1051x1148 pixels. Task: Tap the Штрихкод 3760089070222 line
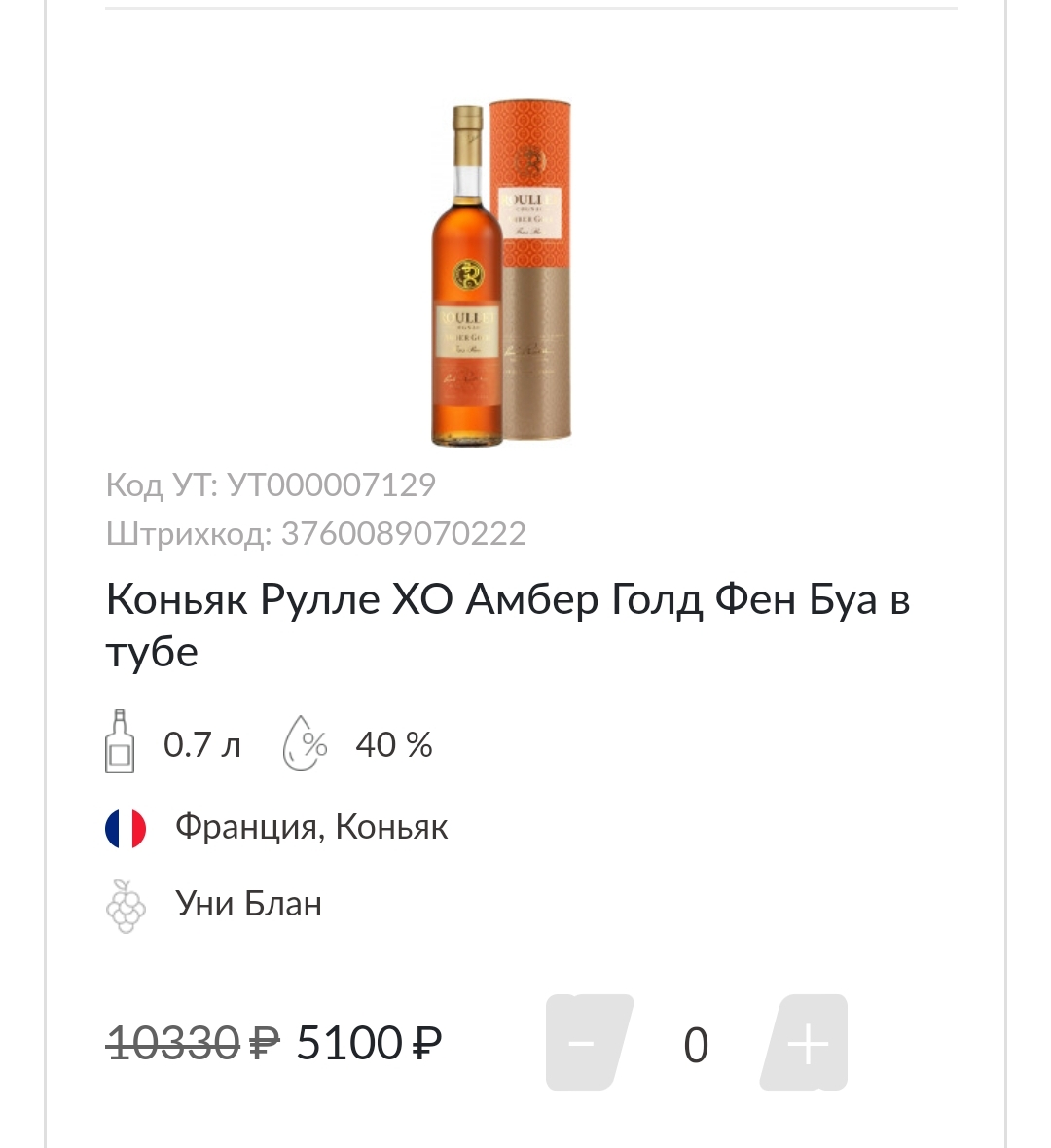click(x=316, y=533)
